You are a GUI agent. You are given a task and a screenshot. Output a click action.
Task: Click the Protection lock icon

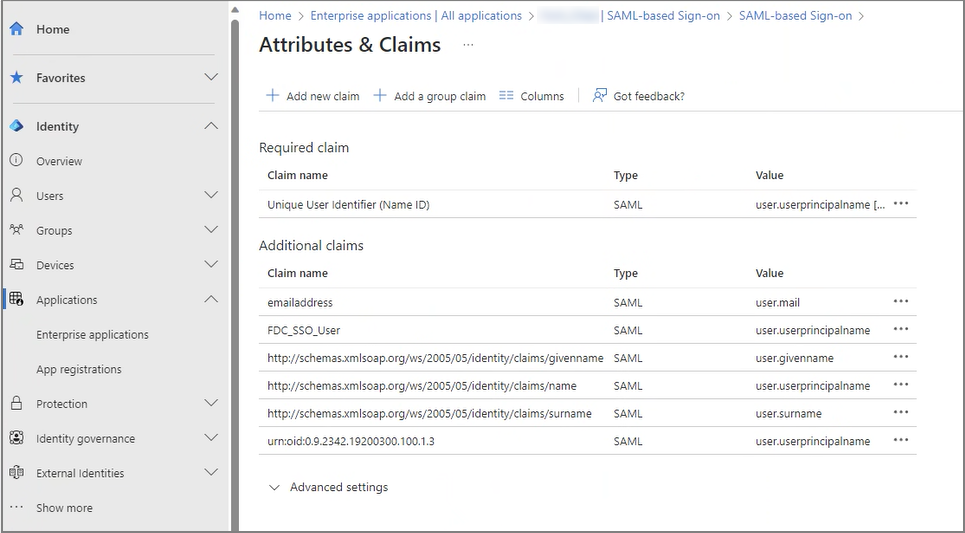pos(16,404)
